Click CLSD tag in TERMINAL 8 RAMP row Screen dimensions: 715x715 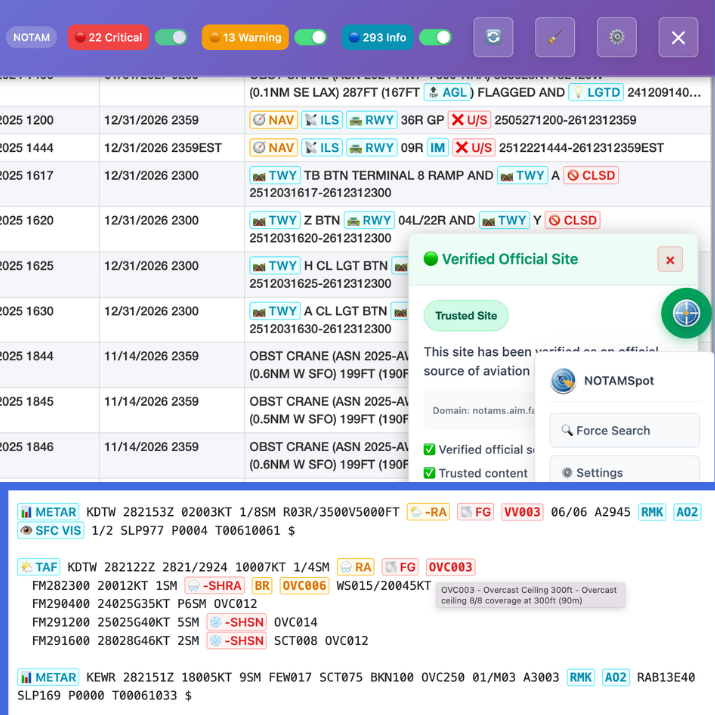[591, 176]
